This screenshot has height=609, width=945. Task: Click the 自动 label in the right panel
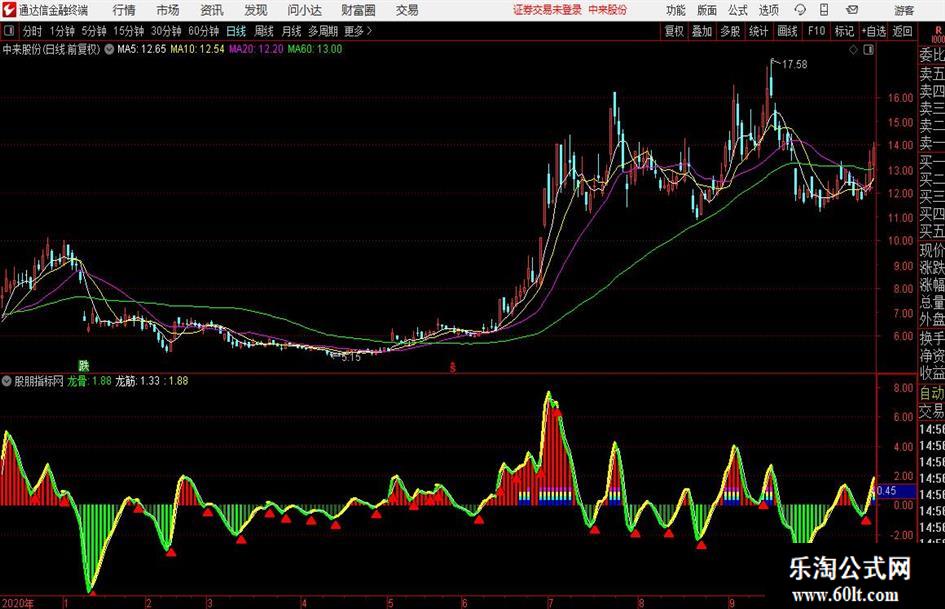click(932, 394)
